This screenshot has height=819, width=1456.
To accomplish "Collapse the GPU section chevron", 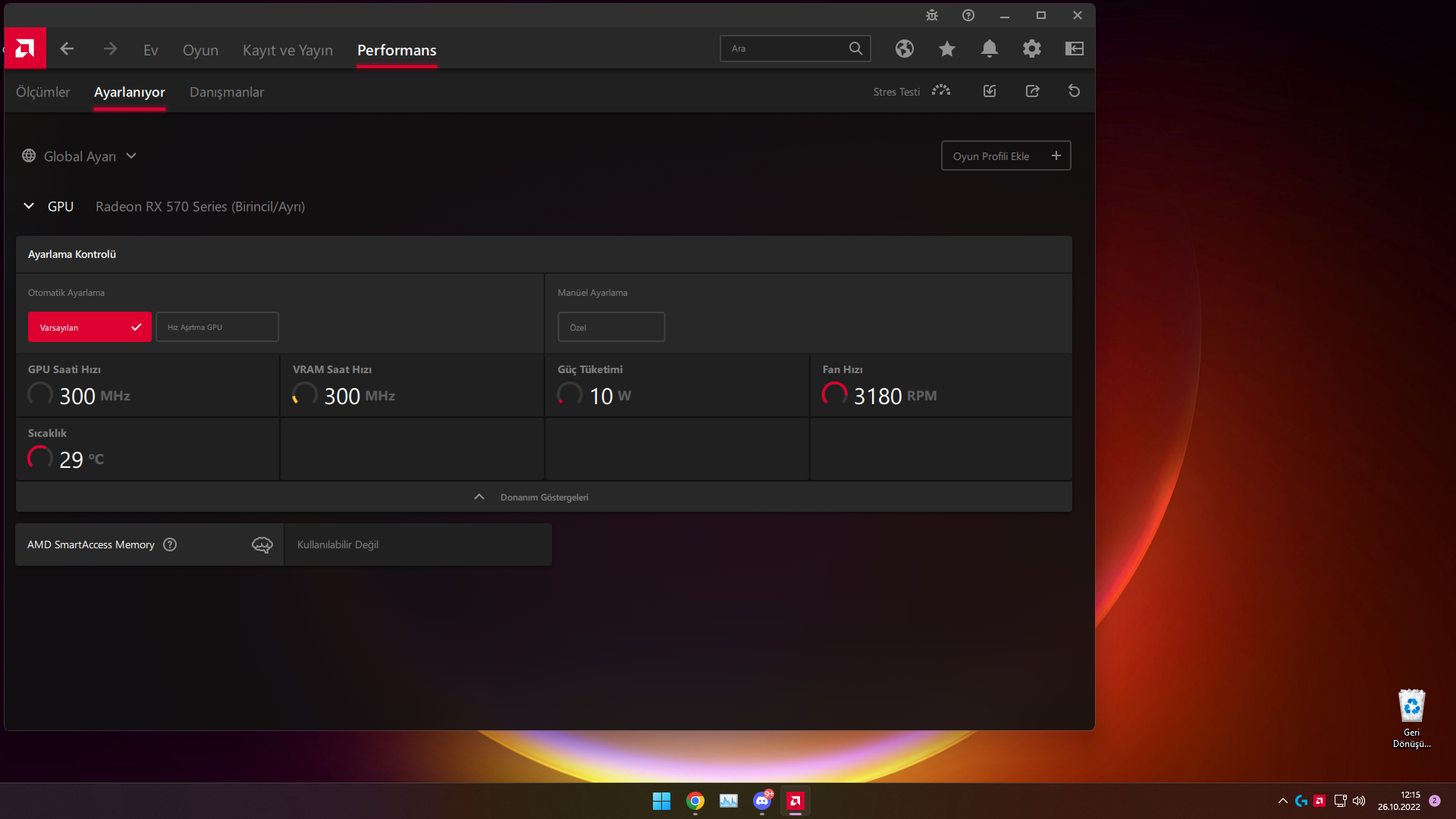I will (29, 206).
